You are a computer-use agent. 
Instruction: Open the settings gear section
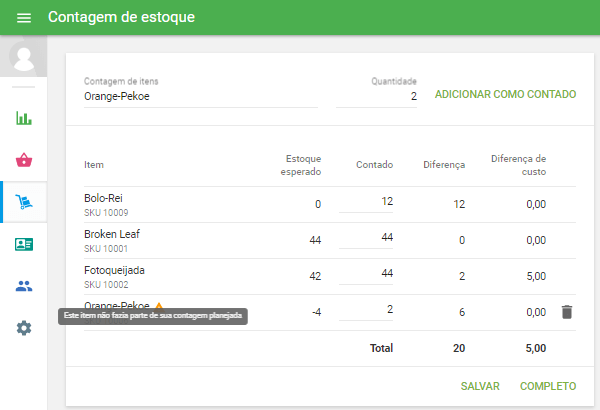pyautogui.click(x=24, y=327)
